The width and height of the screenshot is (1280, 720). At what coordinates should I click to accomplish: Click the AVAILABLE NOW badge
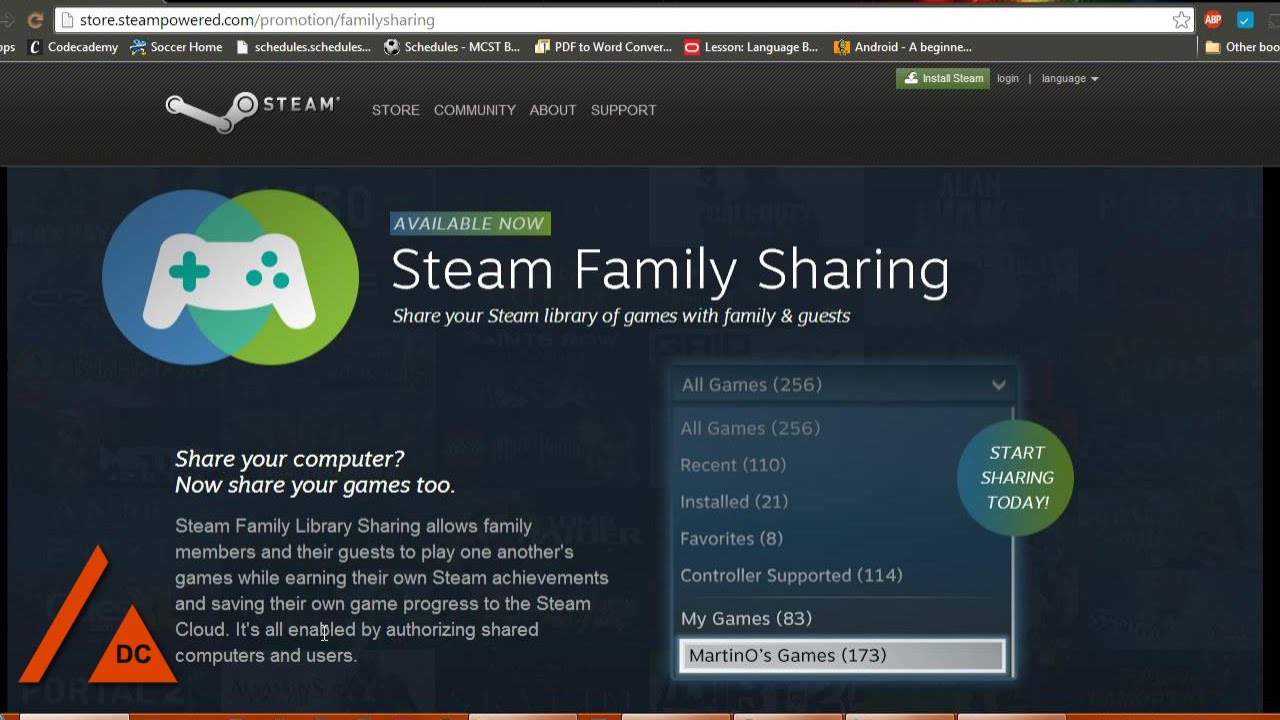pyautogui.click(x=470, y=224)
